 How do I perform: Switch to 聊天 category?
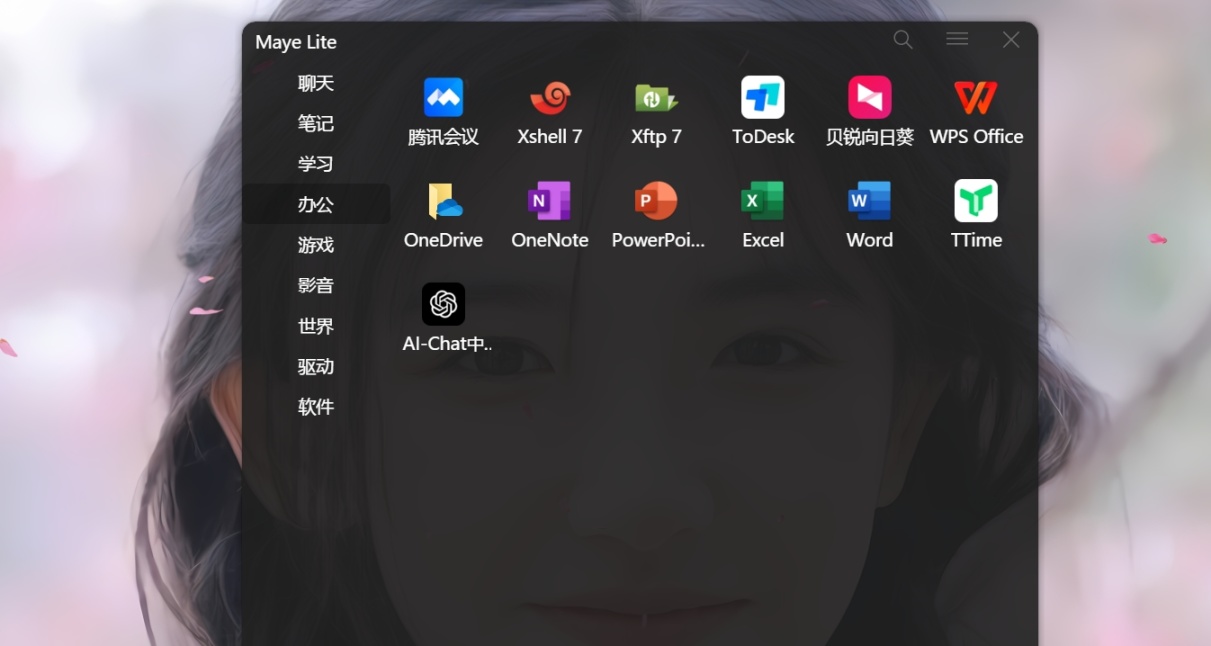[x=316, y=83]
